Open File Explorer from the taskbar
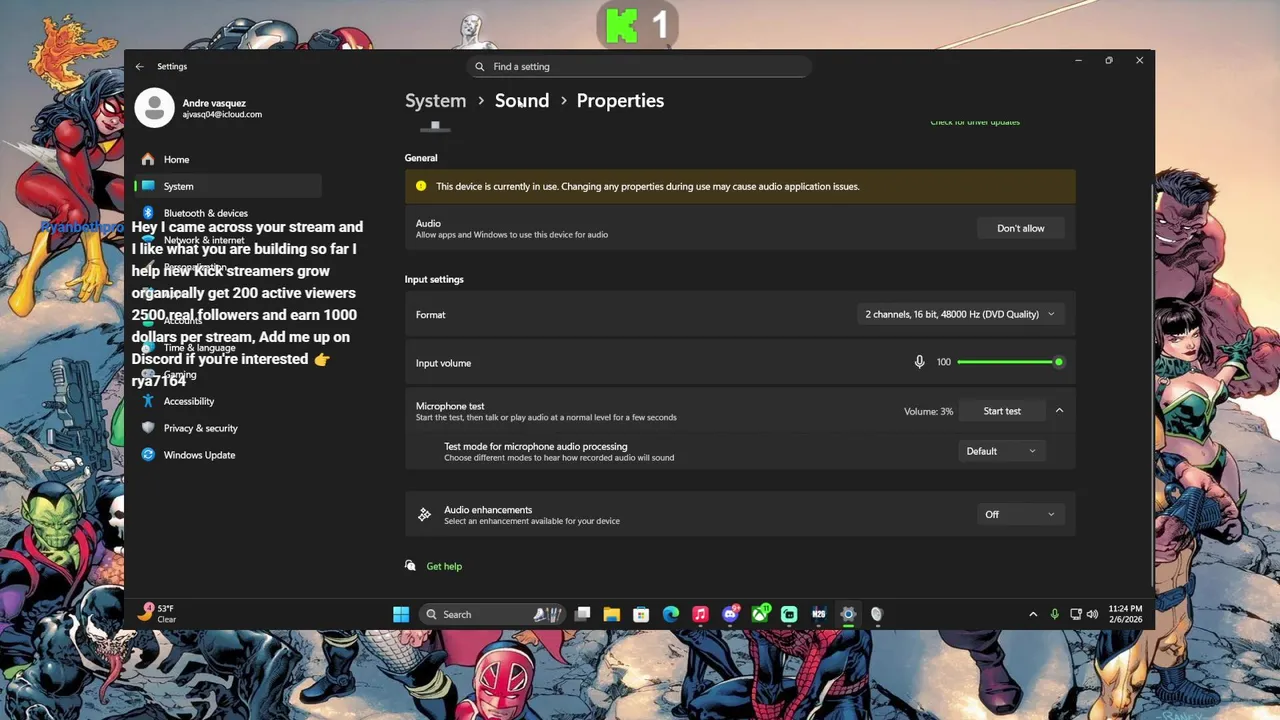This screenshot has height=720, width=1280. (612, 614)
